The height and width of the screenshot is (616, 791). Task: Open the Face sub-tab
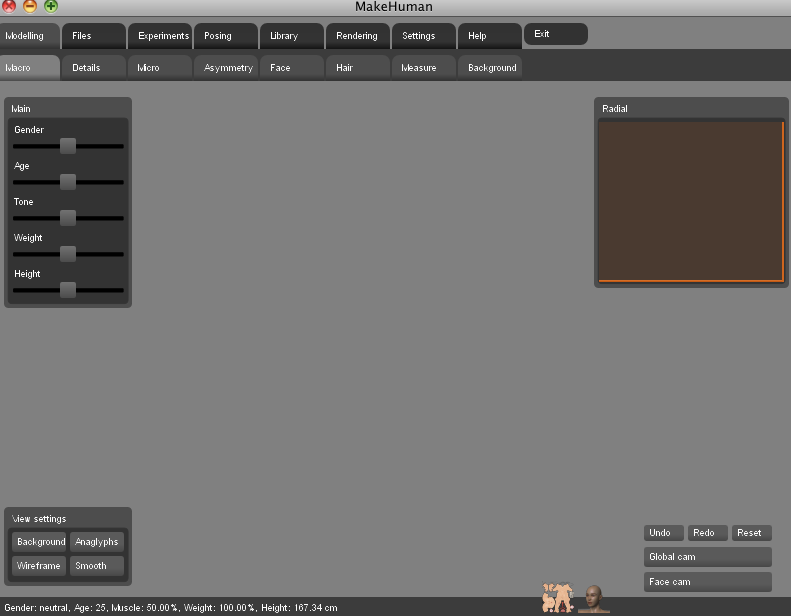292,68
